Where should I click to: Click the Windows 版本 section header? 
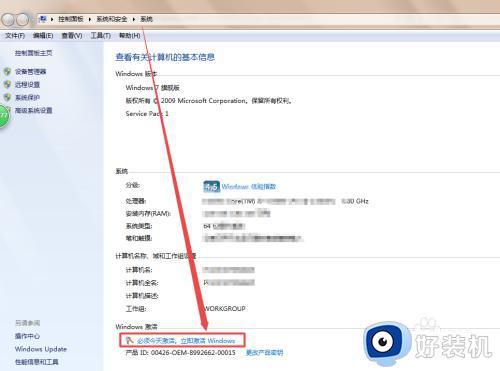click(136, 74)
